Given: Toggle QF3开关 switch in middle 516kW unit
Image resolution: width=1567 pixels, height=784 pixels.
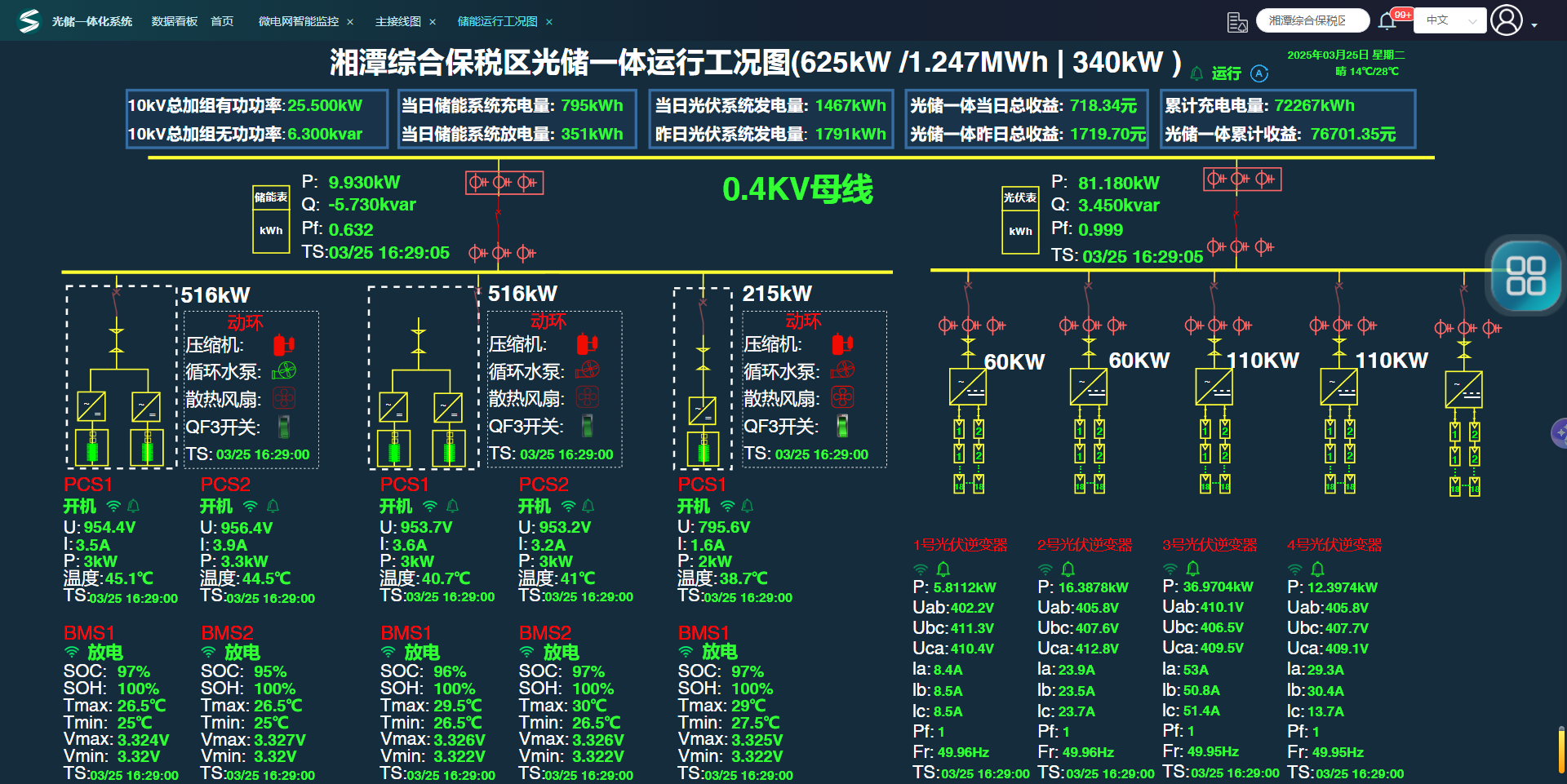Looking at the screenshot, I should pos(587,425).
